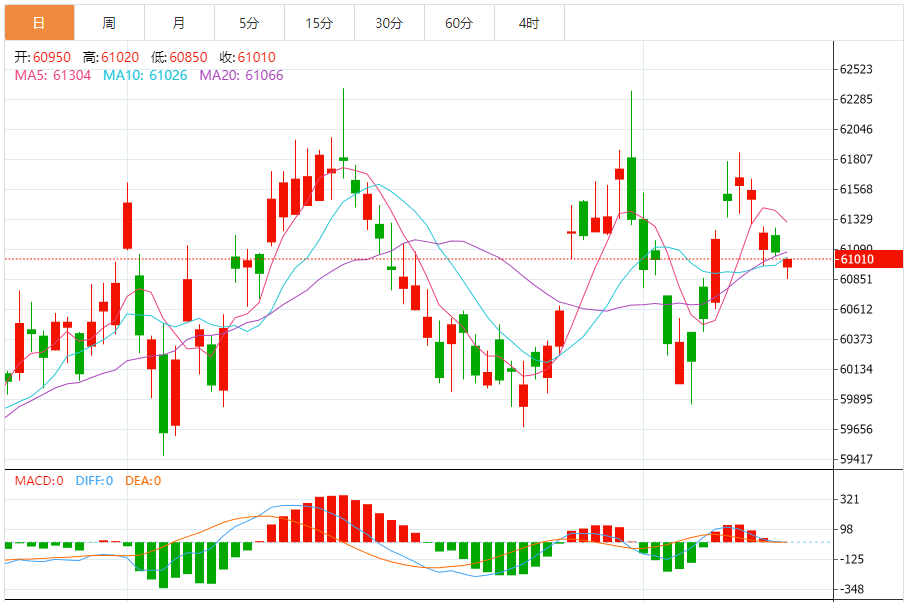Click the 60612 price axis label
The image size is (909, 602).
click(856, 309)
